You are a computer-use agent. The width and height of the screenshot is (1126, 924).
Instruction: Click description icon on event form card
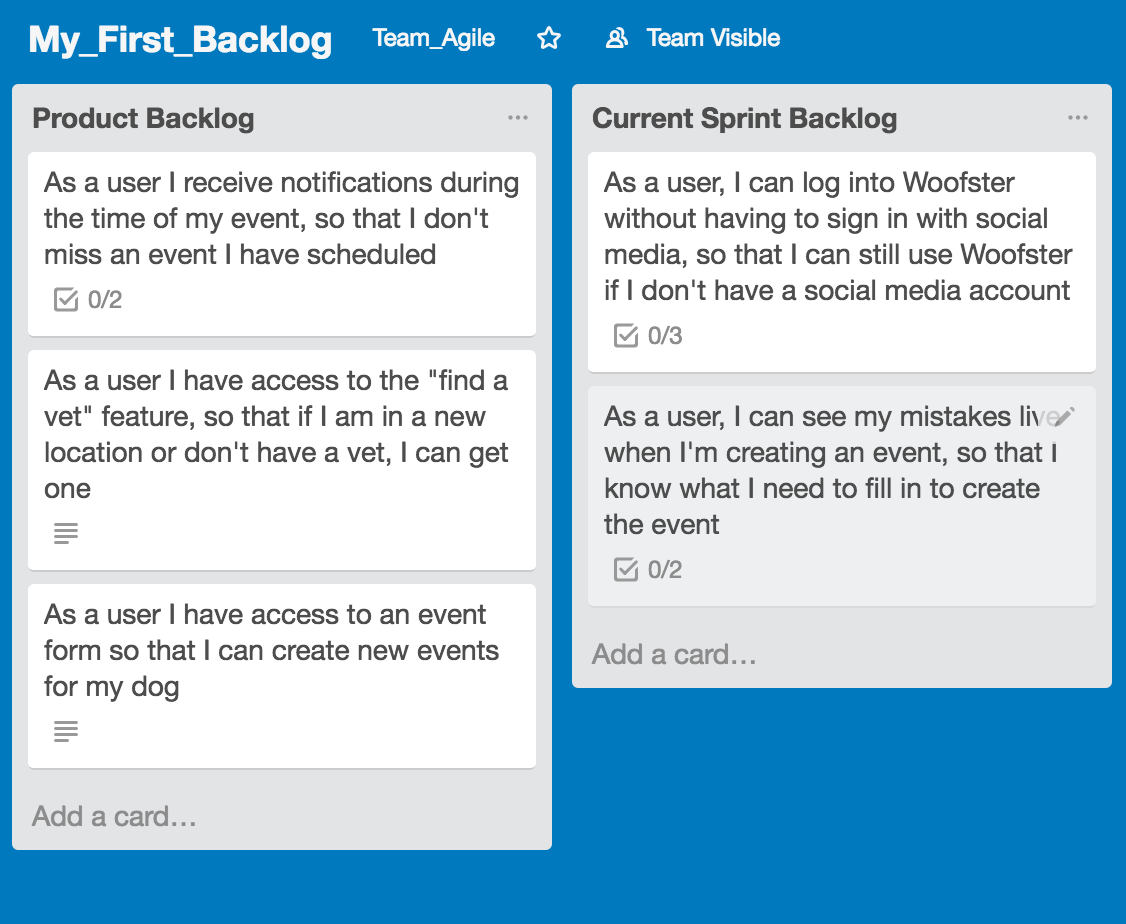66,731
